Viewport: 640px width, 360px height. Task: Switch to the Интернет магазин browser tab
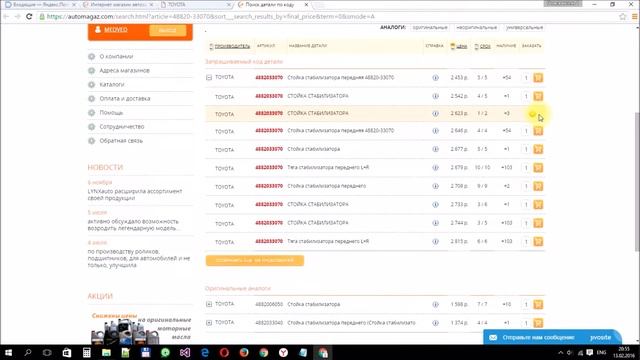click(x=118, y=4)
